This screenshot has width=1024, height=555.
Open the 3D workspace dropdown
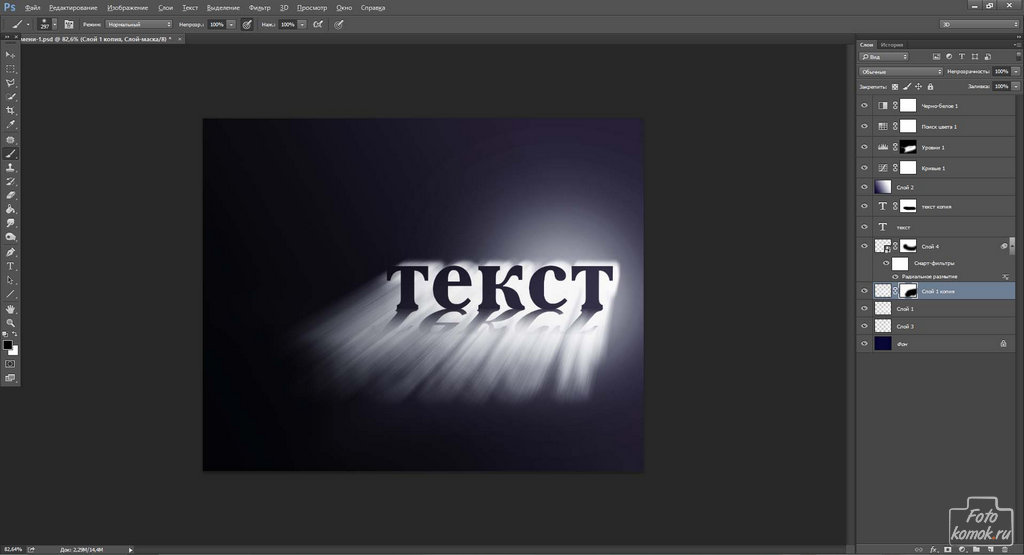coord(979,24)
